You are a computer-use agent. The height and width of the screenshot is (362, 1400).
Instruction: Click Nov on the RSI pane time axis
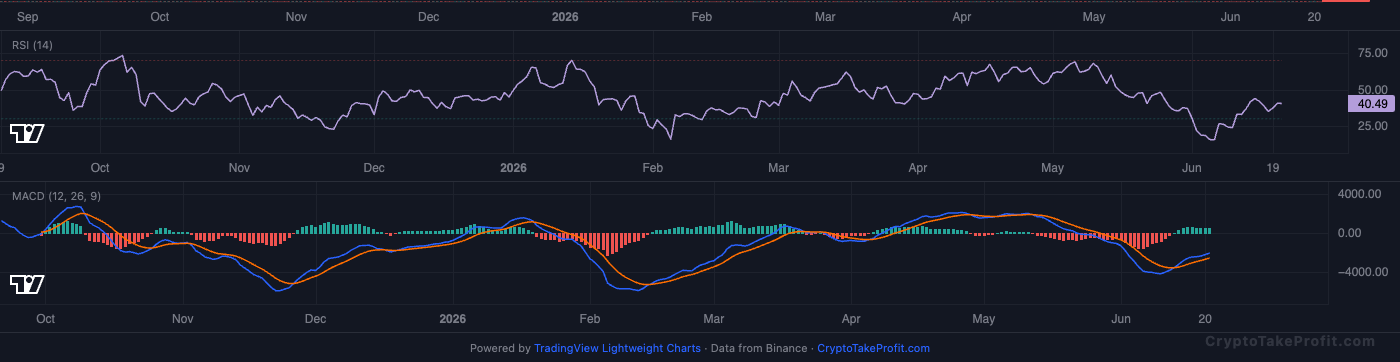238,168
